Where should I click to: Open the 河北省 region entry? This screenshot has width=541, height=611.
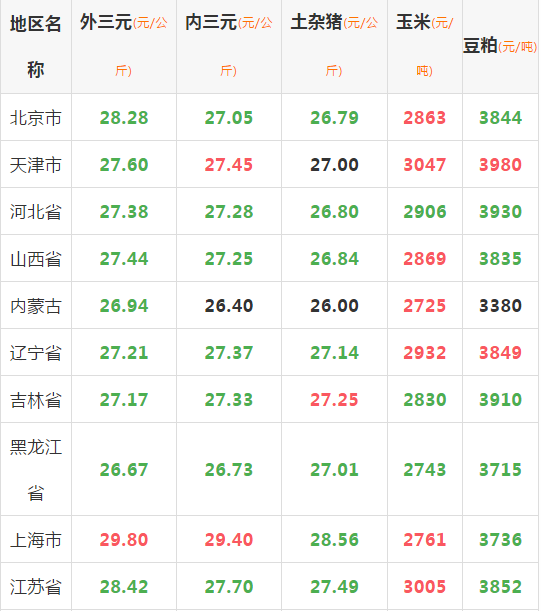click(36, 212)
